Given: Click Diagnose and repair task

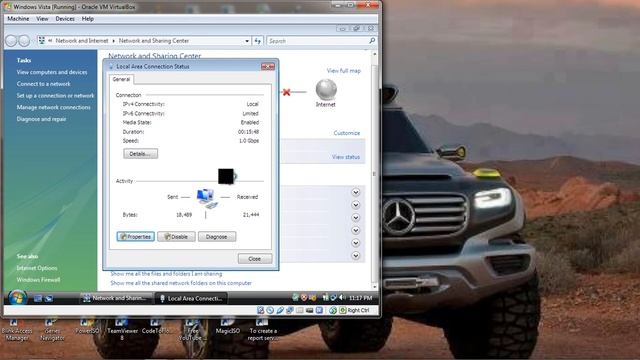Looking at the screenshot, I should (x=41, y=119).
